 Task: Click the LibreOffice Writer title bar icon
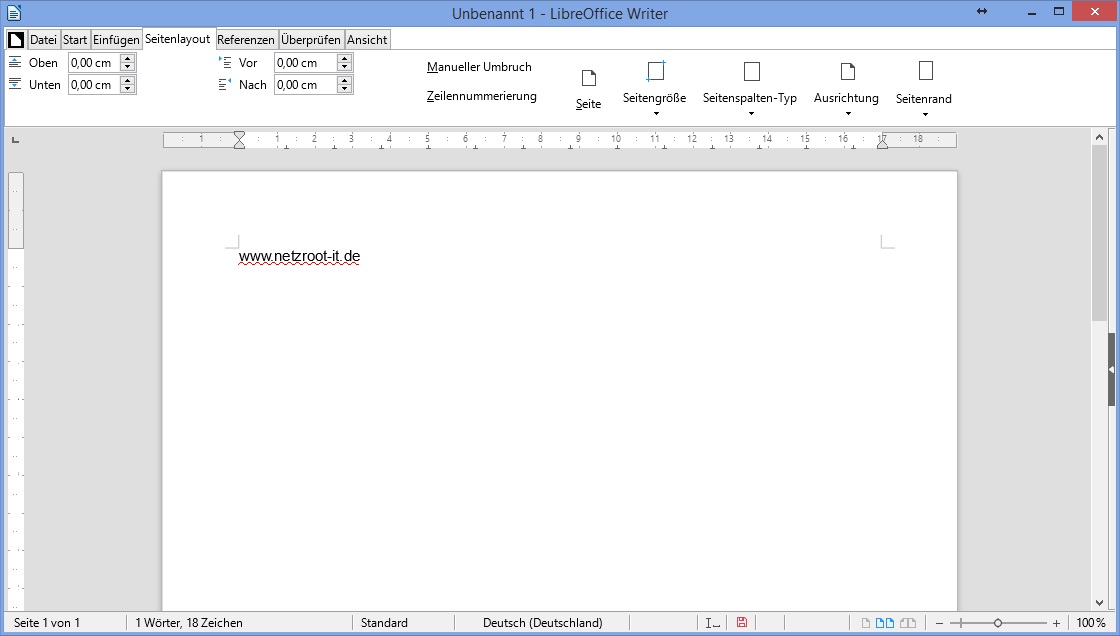tap(14, 13)
